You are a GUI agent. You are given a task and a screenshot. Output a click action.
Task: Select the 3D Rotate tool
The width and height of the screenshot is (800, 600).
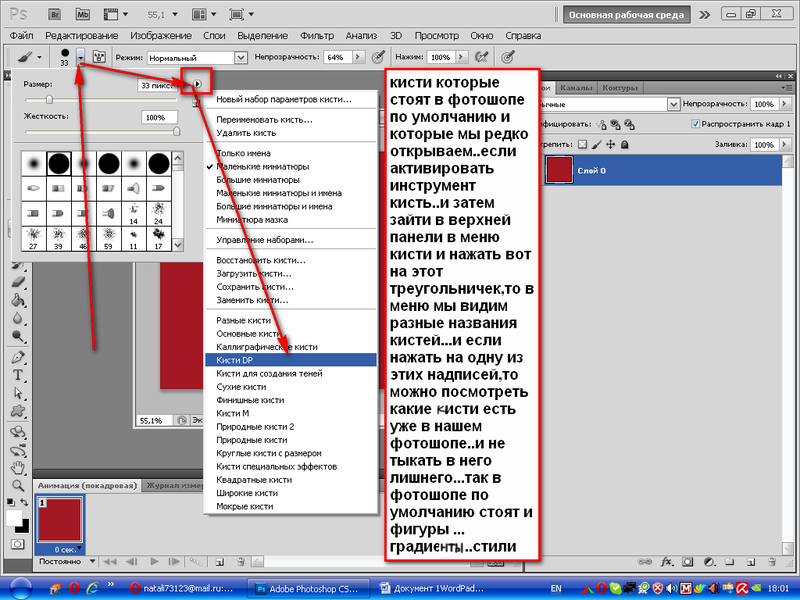click(x=18, y=433)
